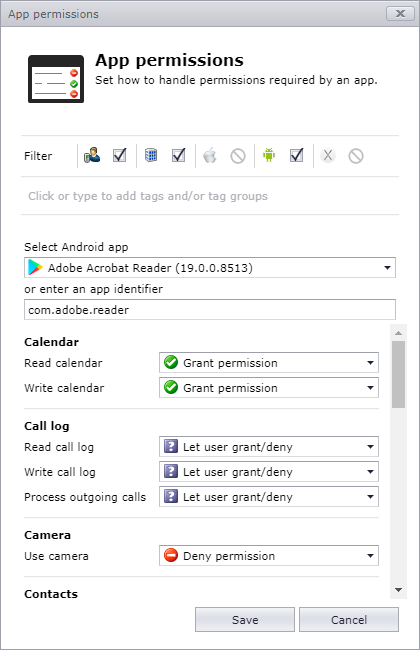
Task: Click the gray X platform filter icon
Action: 328,155
